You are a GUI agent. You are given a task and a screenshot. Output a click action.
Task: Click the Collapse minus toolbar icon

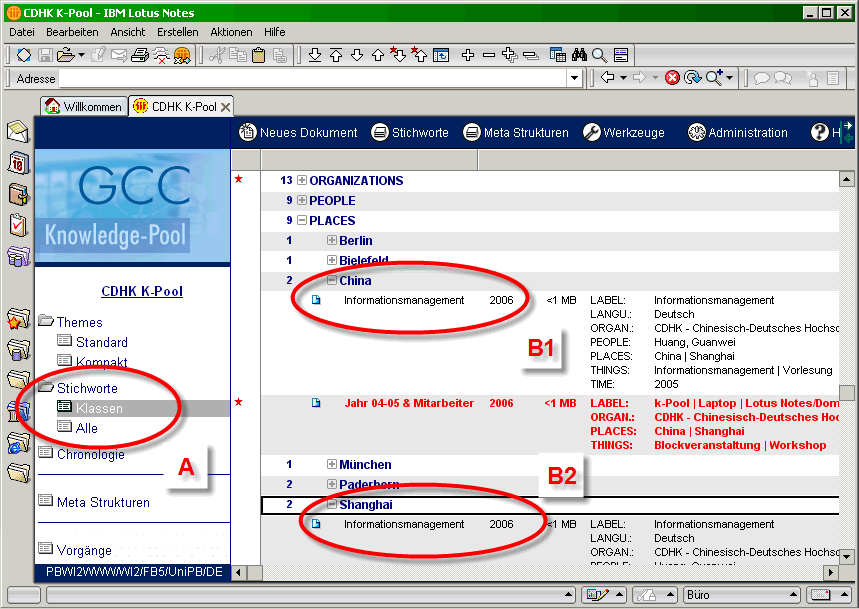tap(489, 55)
